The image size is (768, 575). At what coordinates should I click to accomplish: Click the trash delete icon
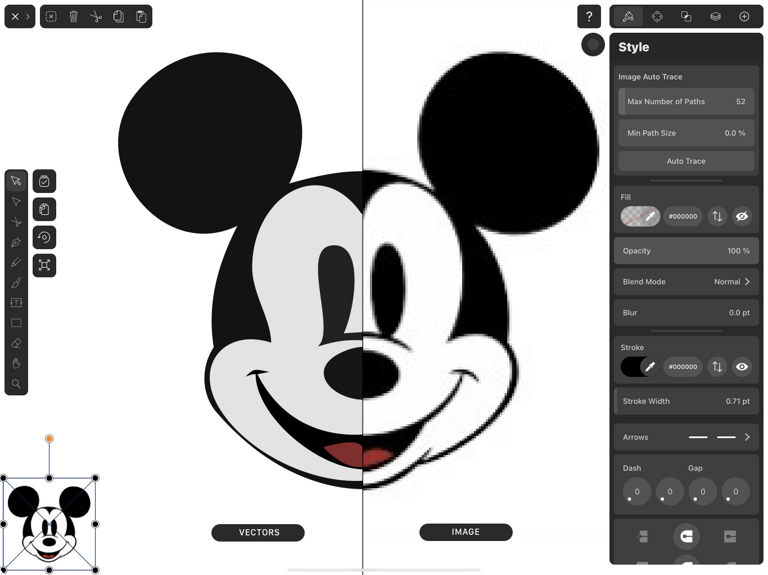coord(73,17)
